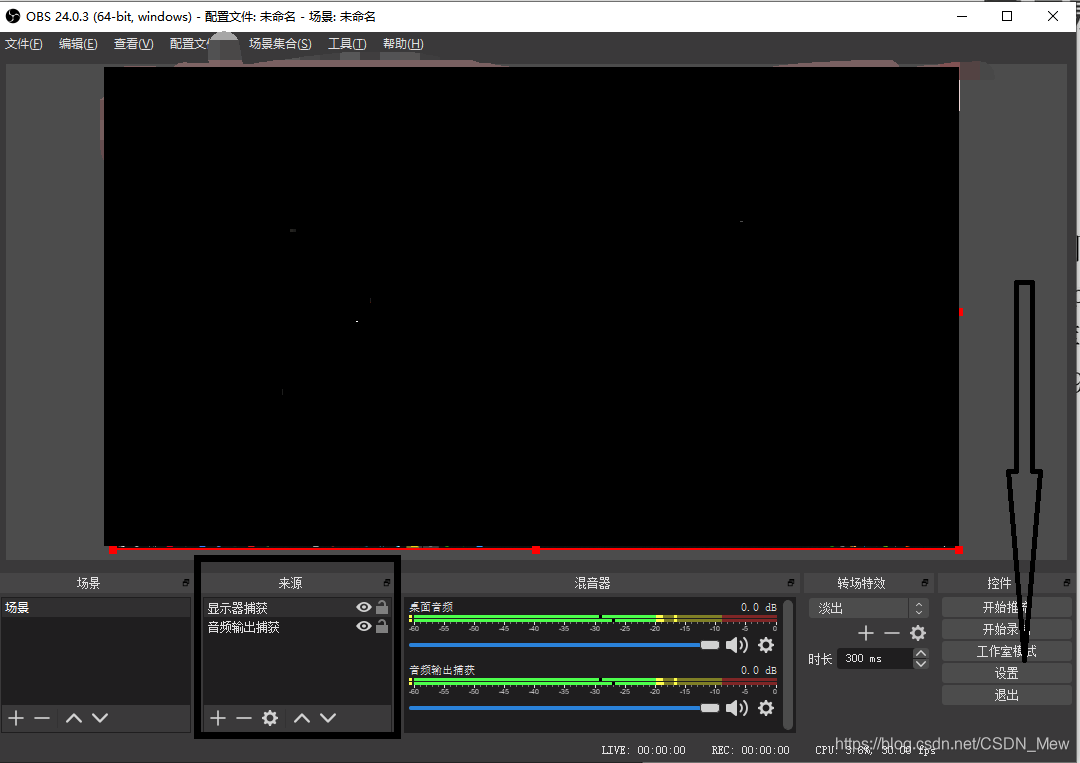Remove the selected source with the minus icon
The image size is (1080, 763).
(x=244, y=718)
